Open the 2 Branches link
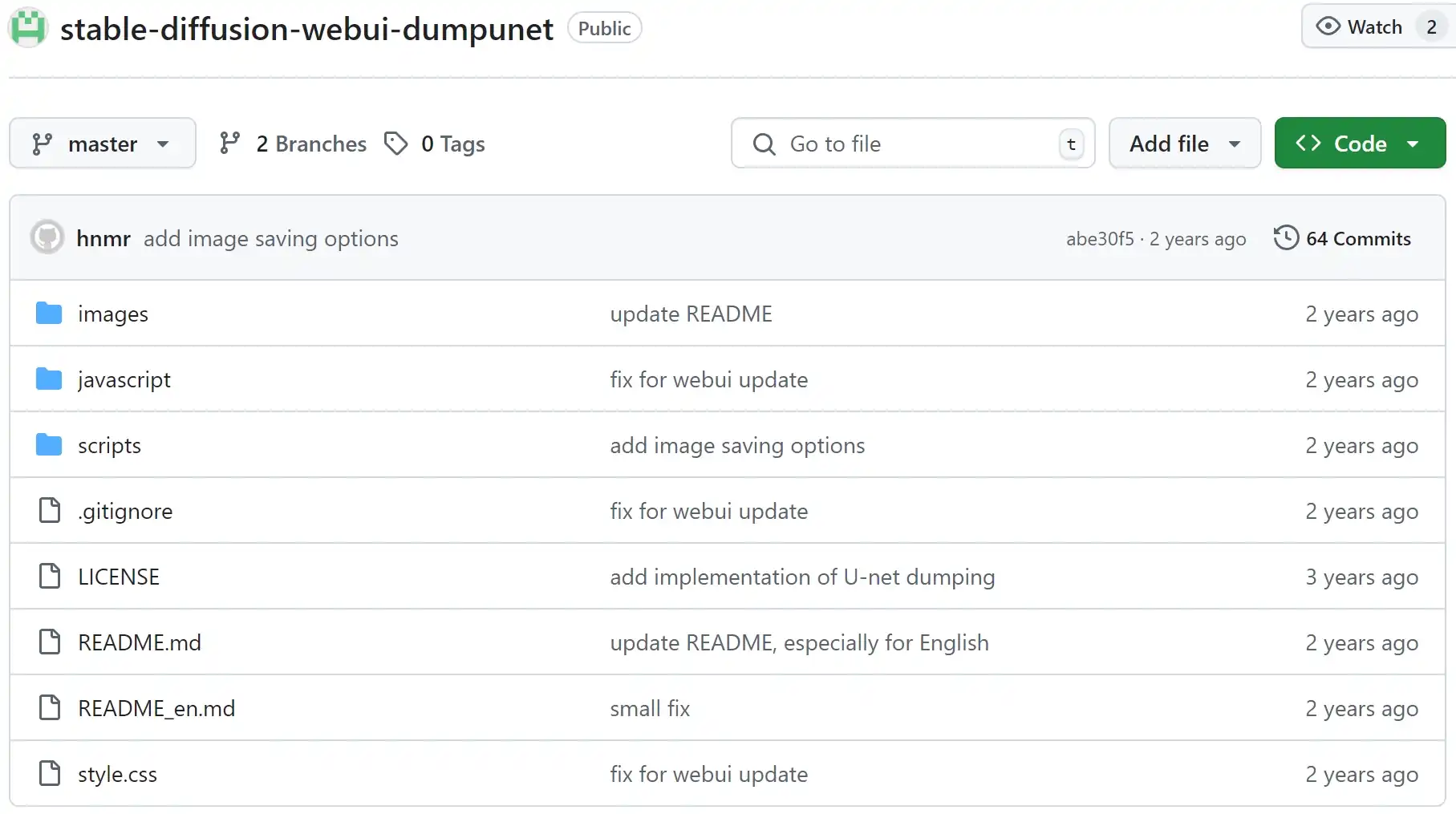Screen dimensions: 1456x814 point(294,144)
